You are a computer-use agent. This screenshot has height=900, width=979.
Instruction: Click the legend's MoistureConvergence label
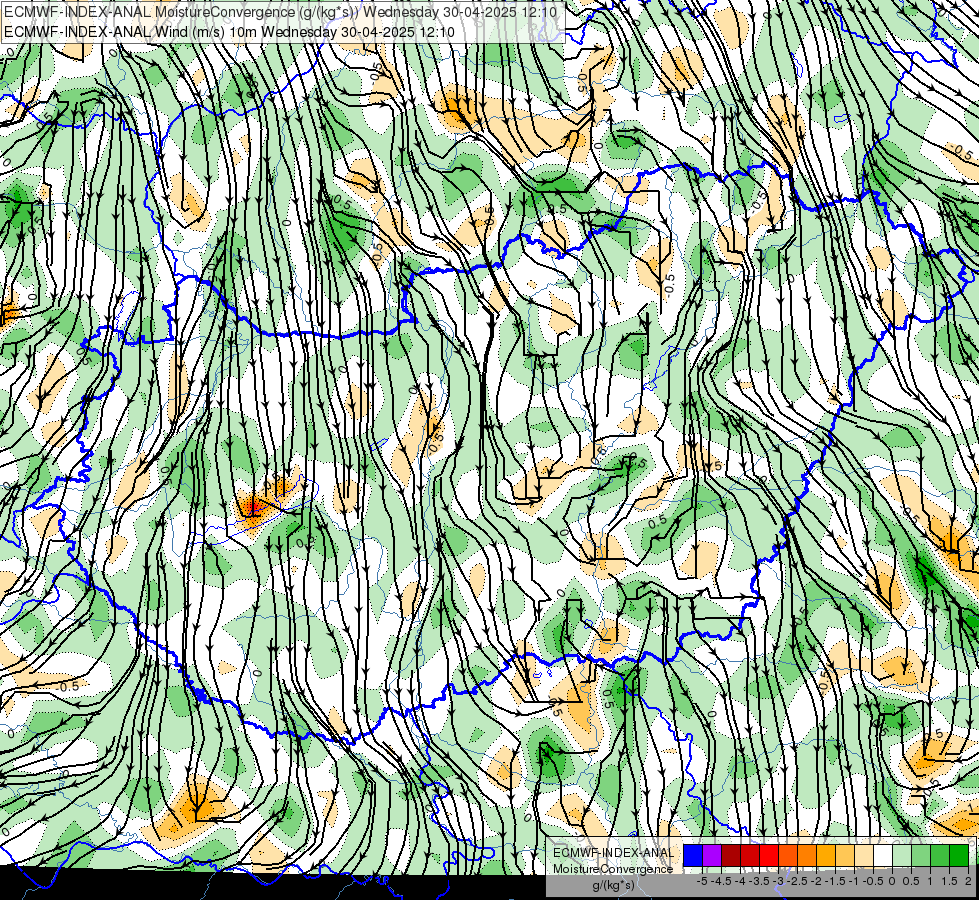click(613, 869)
